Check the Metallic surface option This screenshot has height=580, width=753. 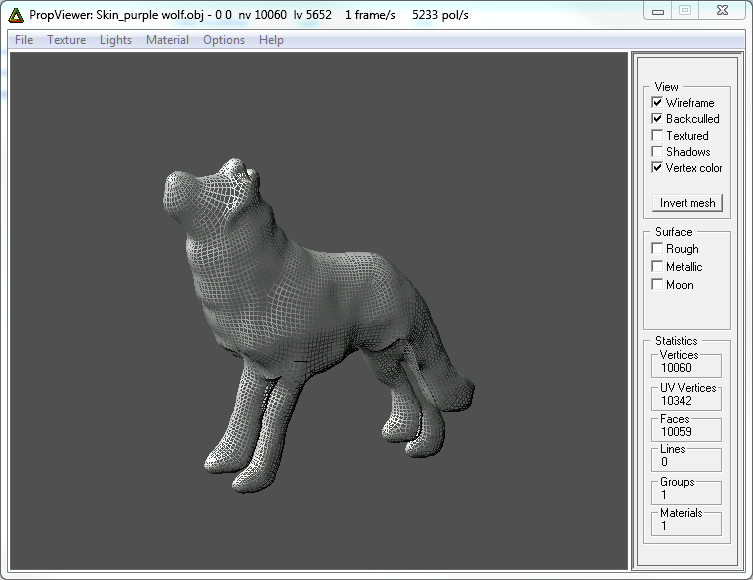click(657, 267)
